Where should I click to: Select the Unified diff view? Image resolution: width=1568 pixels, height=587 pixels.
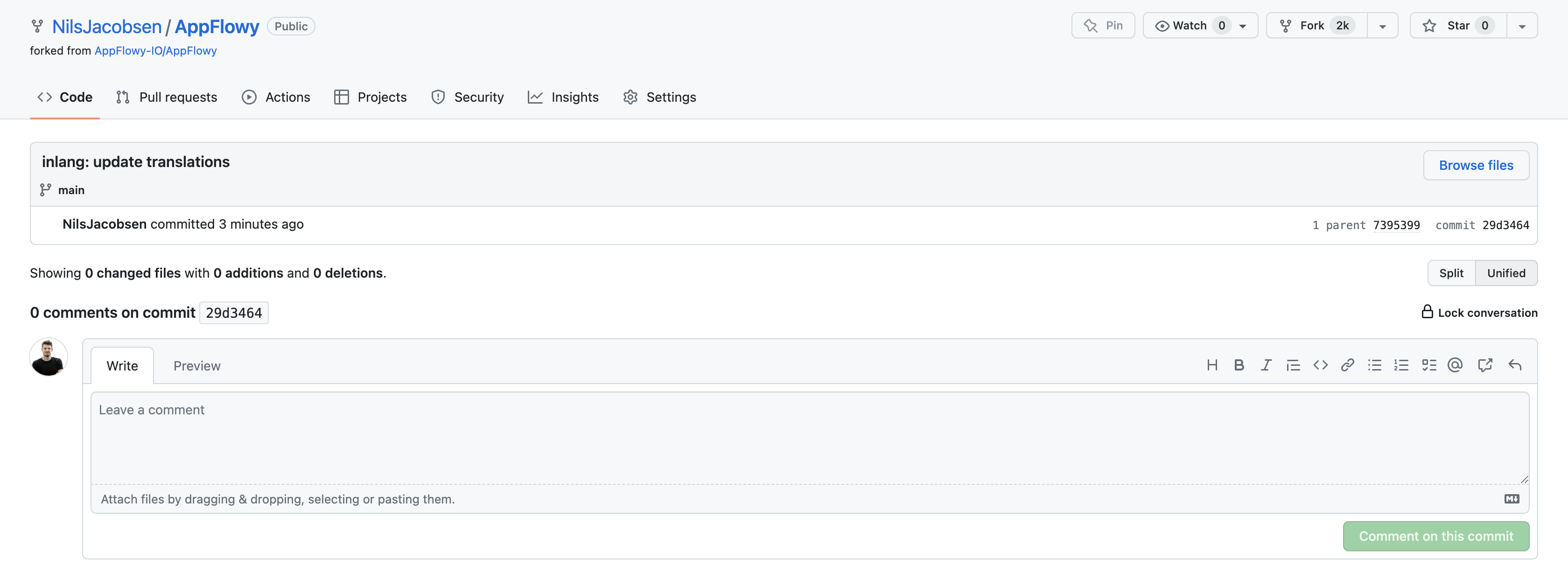coord(1505,273)
